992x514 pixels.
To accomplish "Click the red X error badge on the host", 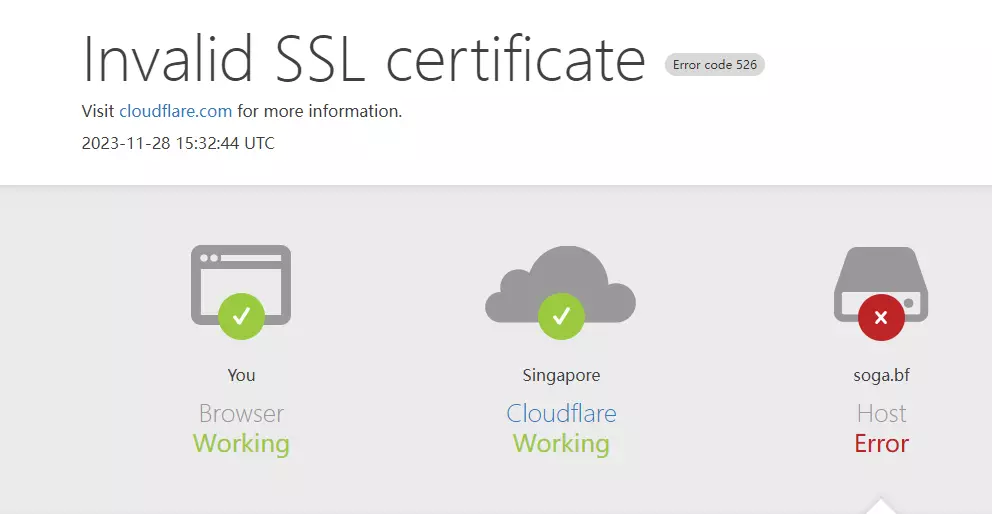I will click(x=881, y=318).
